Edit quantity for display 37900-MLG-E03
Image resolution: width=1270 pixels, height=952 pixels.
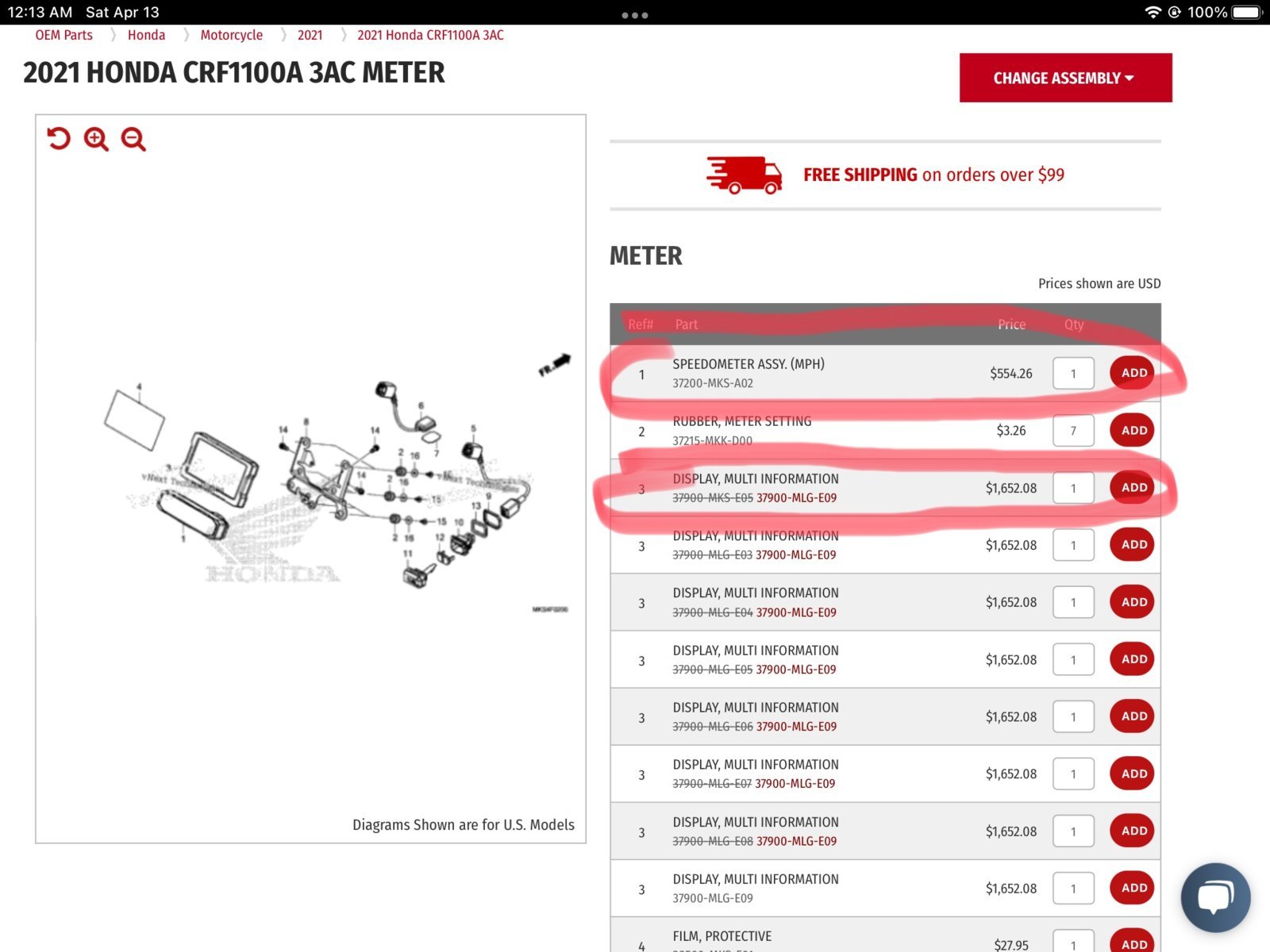tap(1073, 545)
